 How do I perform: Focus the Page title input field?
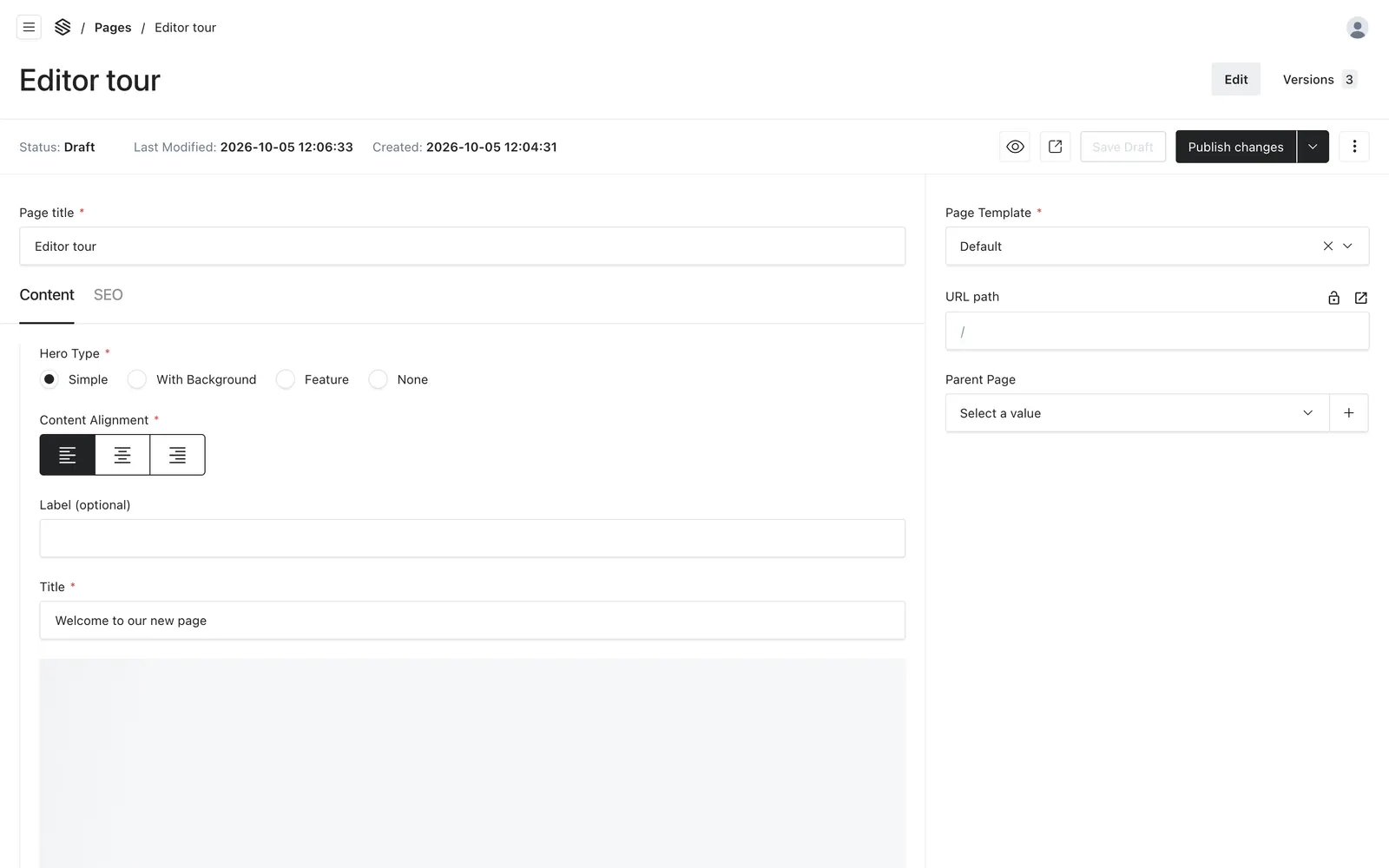[462, 247]
